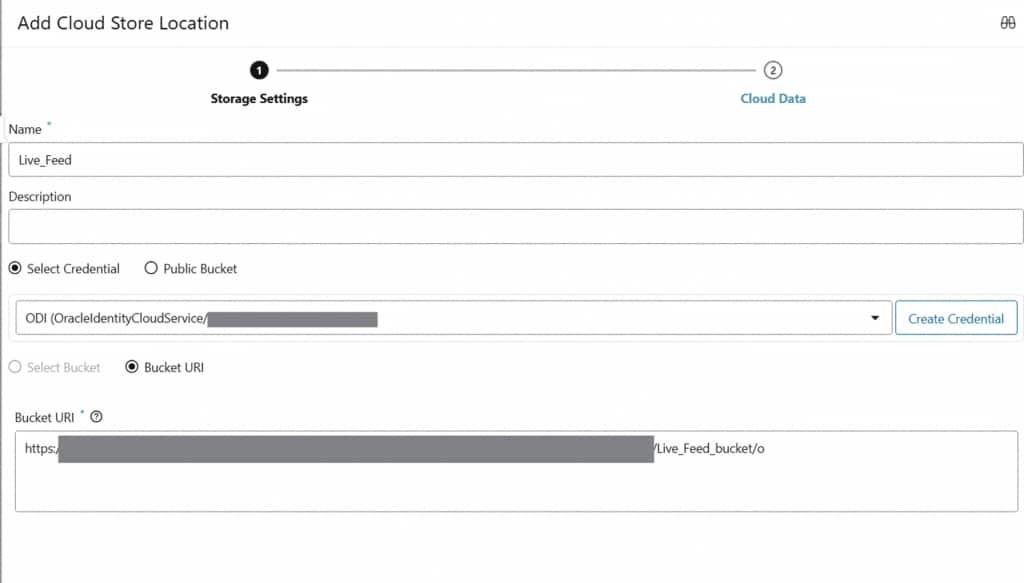1024x583 pixels.
Task: Focus the Name field containing Live_Feed
Action: coord(516,160)
